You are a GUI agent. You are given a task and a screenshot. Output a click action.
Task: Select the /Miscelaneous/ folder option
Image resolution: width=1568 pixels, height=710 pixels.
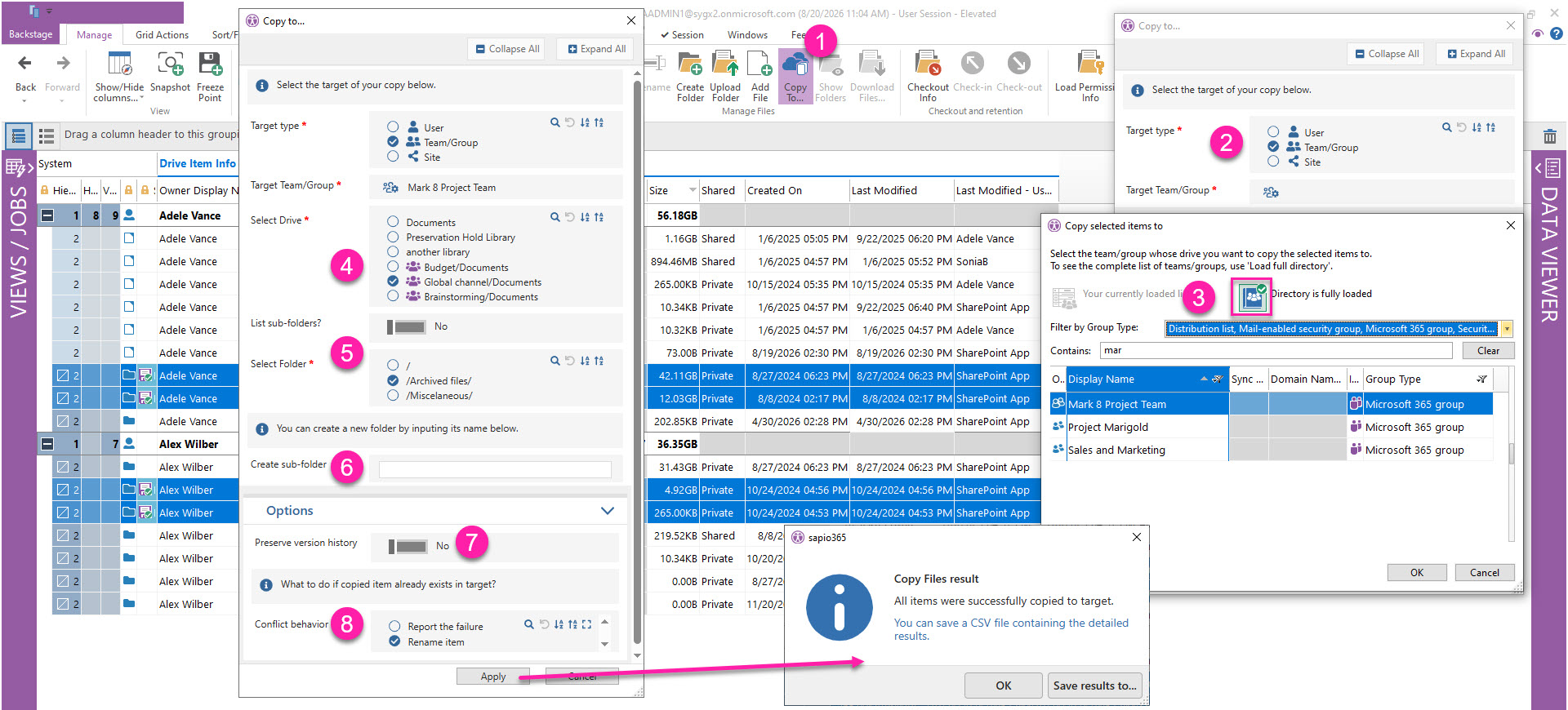(x=393, y=395)
